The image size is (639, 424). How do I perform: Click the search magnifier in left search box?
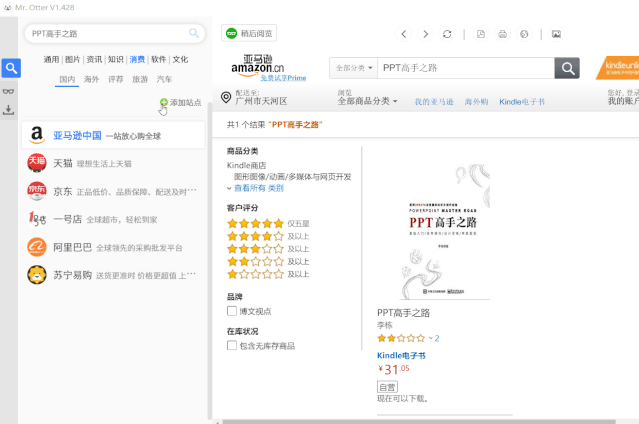point(194,33)
